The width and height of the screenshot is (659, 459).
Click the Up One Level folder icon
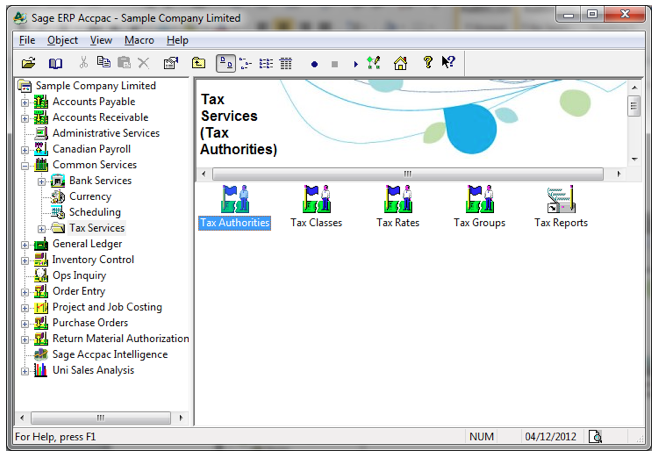[198, 63]
